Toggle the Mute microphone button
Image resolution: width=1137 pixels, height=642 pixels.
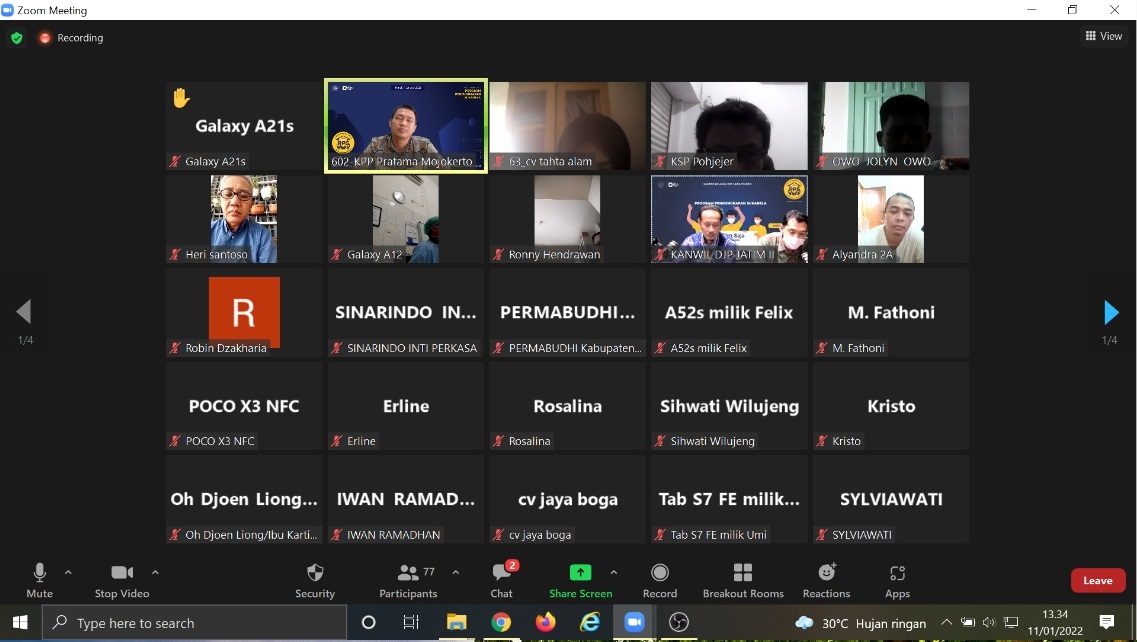coord(40,573)
